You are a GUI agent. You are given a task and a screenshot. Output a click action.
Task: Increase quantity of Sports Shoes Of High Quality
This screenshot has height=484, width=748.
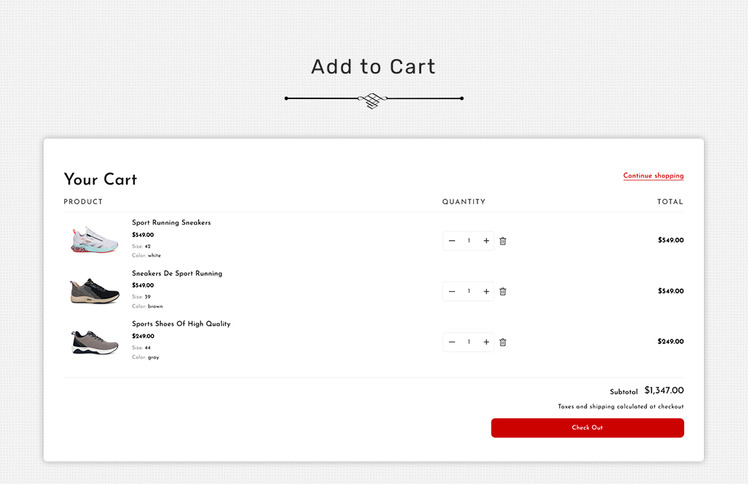(486, 342)
